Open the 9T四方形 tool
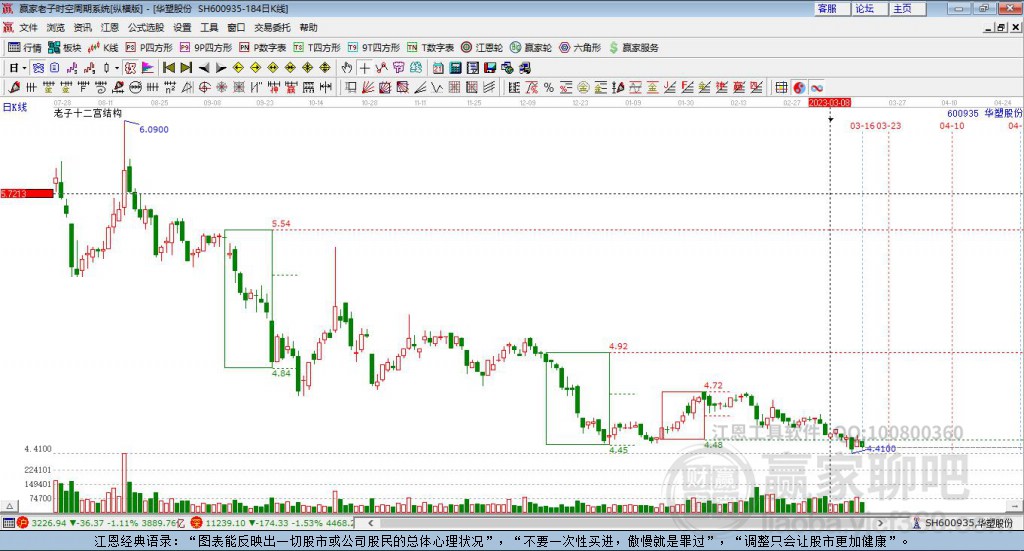This screenshot has height=551, width=1024. tap(374, 48)
